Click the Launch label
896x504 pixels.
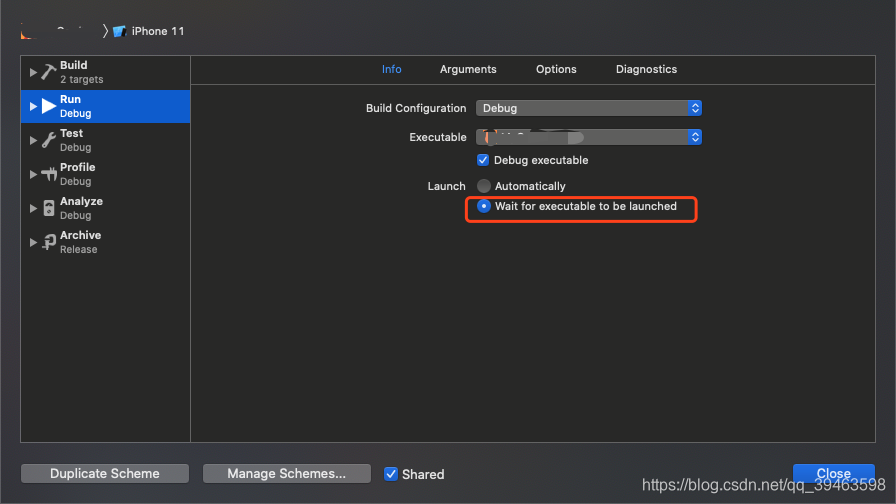click(446, 186)
